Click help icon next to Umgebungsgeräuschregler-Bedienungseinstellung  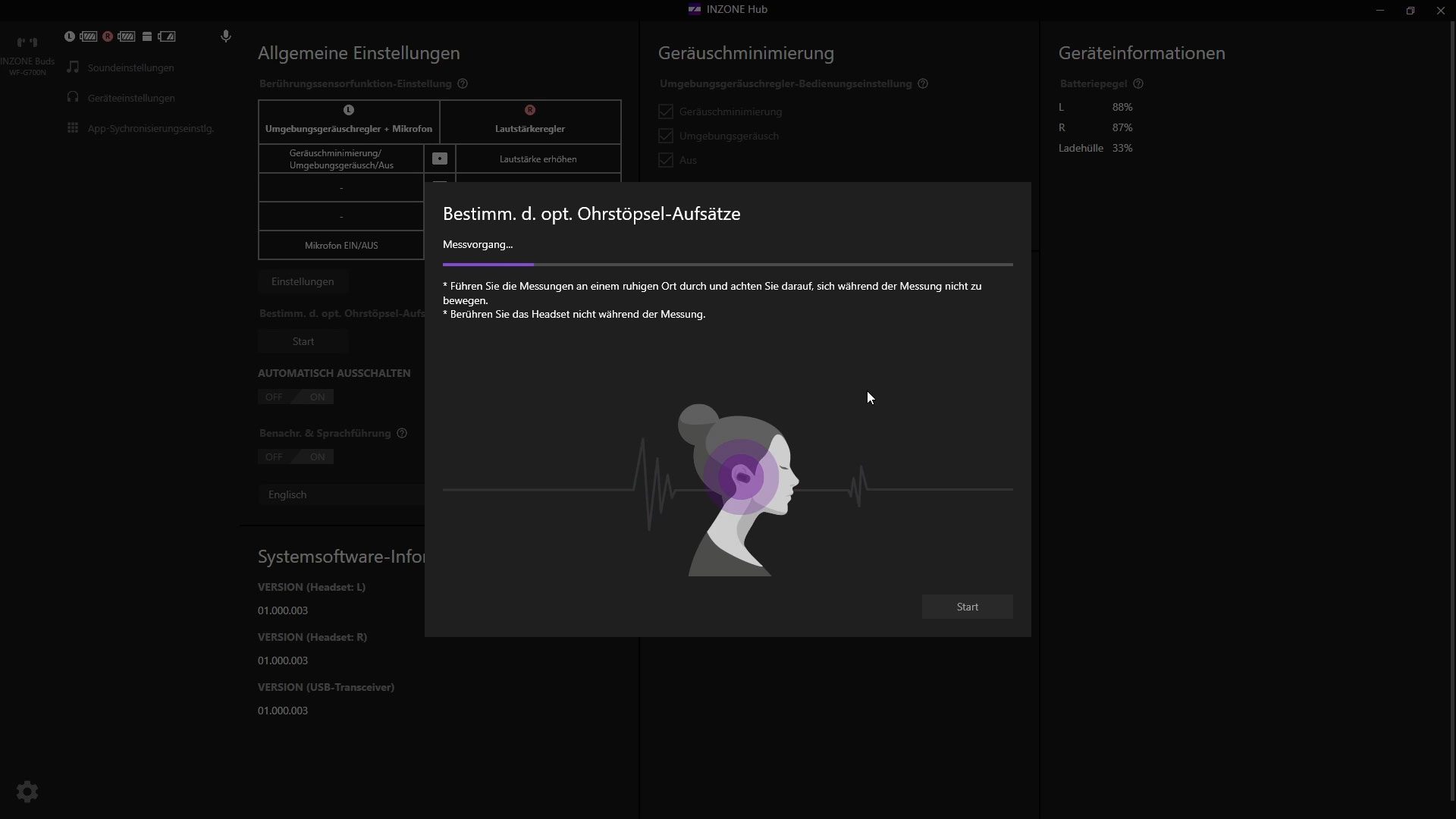[923, 83]
